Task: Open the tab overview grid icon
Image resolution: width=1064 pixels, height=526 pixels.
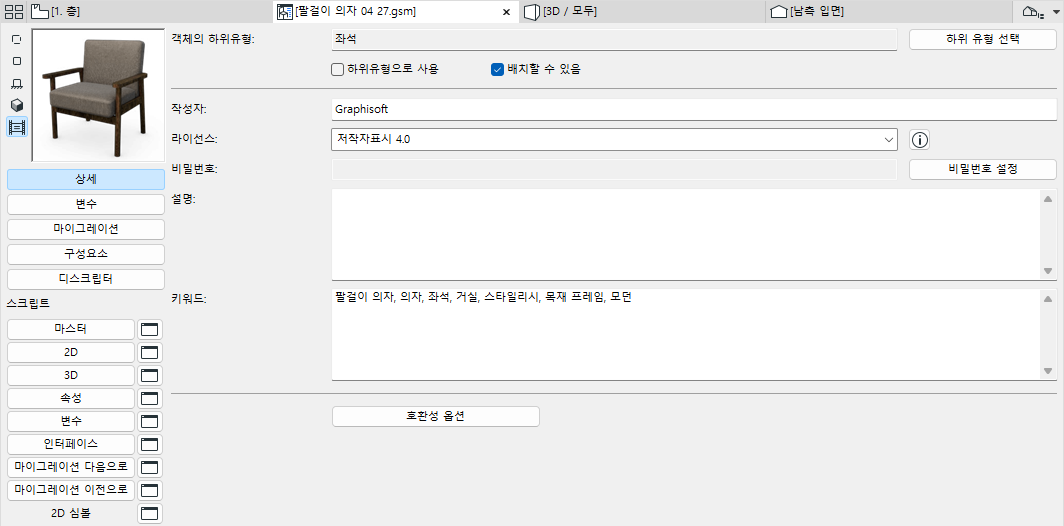Action: (x=14, y=11)
